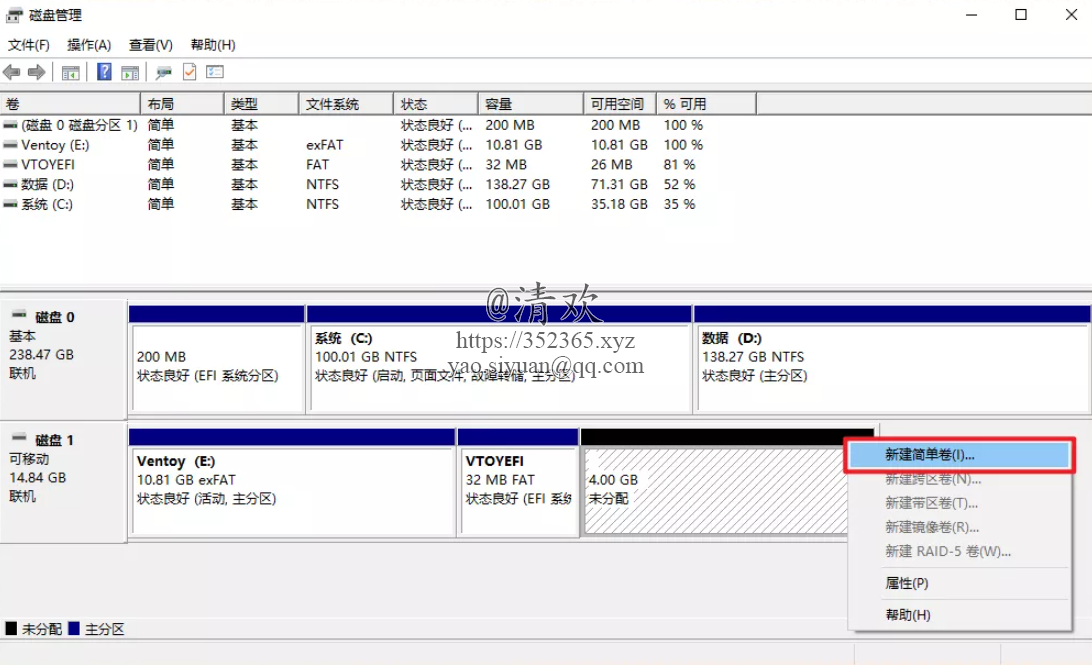Select the Ventoy (E:) volume row text

55,145
